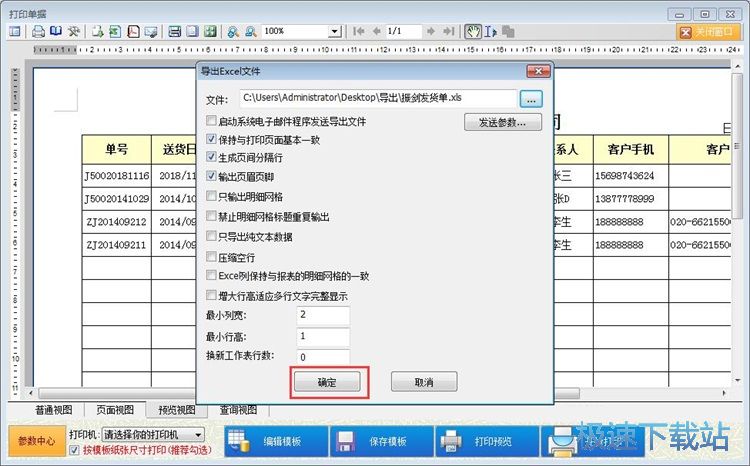Check 压缩空行 checkbox
Viewport: 750px width, 466px height.
click(x=211, y=256)
